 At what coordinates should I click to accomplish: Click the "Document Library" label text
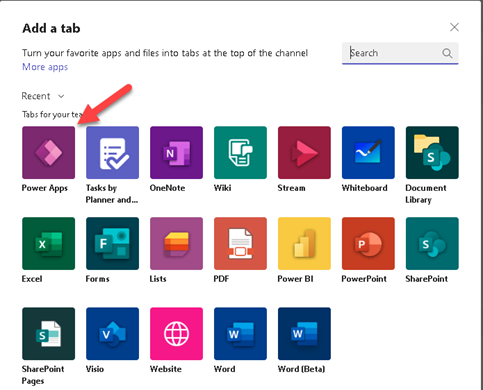click(x=426, y=194)
